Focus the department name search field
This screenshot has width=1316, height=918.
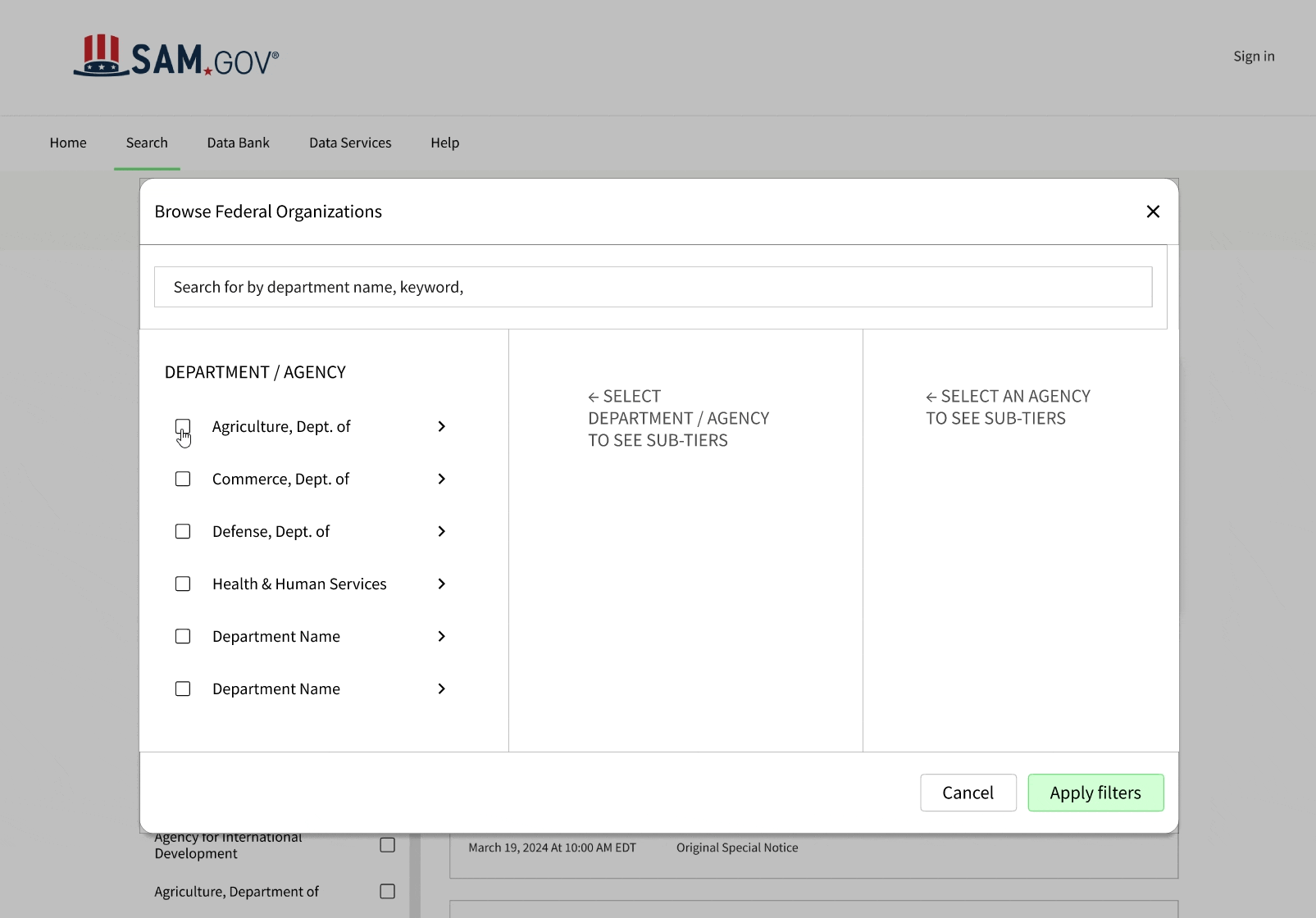pos(653,287)
